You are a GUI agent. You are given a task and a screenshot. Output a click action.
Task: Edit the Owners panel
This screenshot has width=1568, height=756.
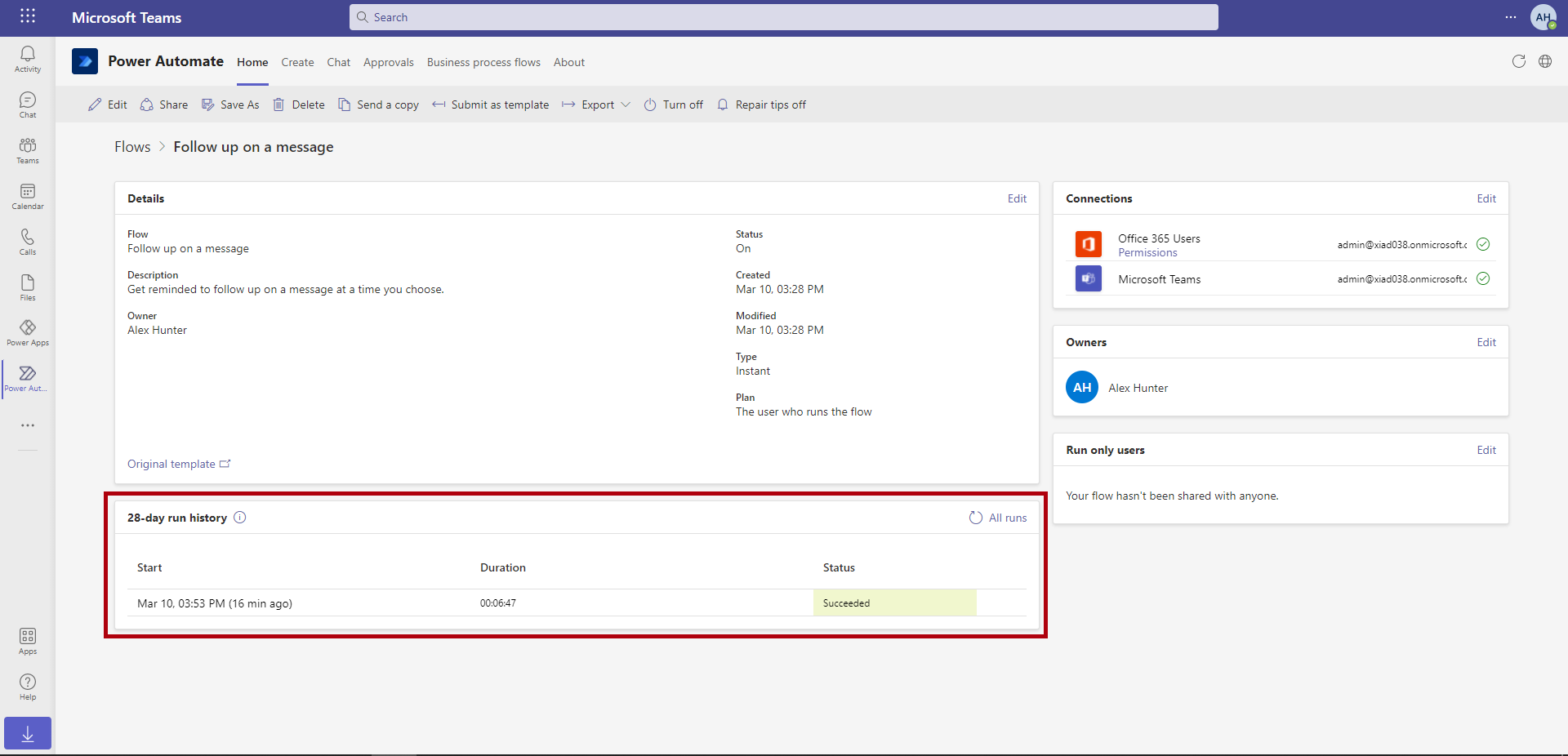pos(1486,342)
